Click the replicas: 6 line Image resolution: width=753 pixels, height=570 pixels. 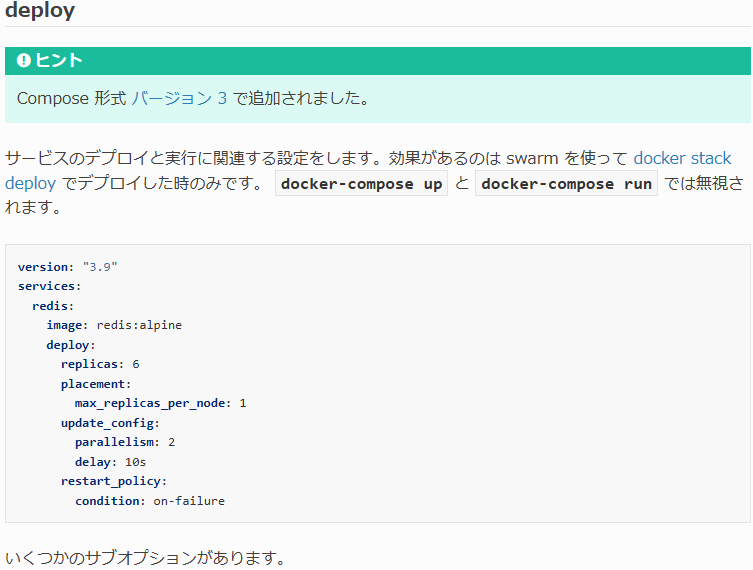pyautogui.click(x=100, y=364)
